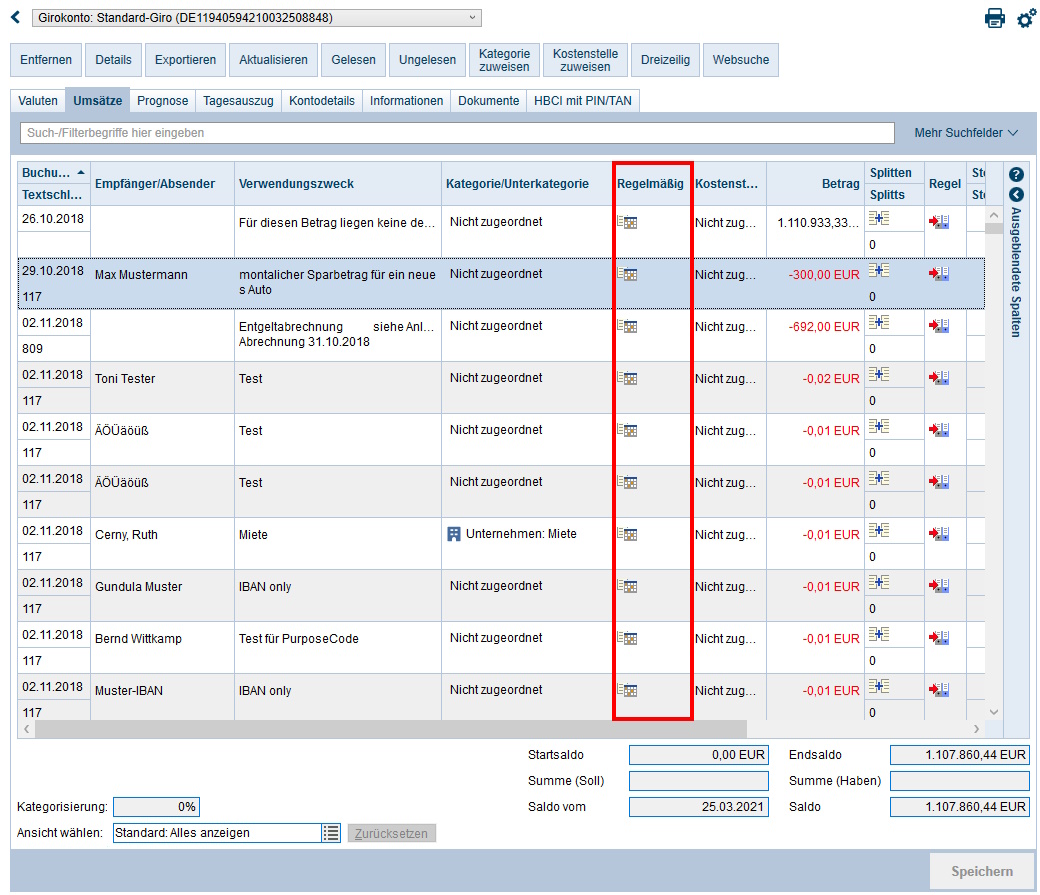1040x895 pixels.
Task: Click the Details button
Action: [x=113, y=60]
